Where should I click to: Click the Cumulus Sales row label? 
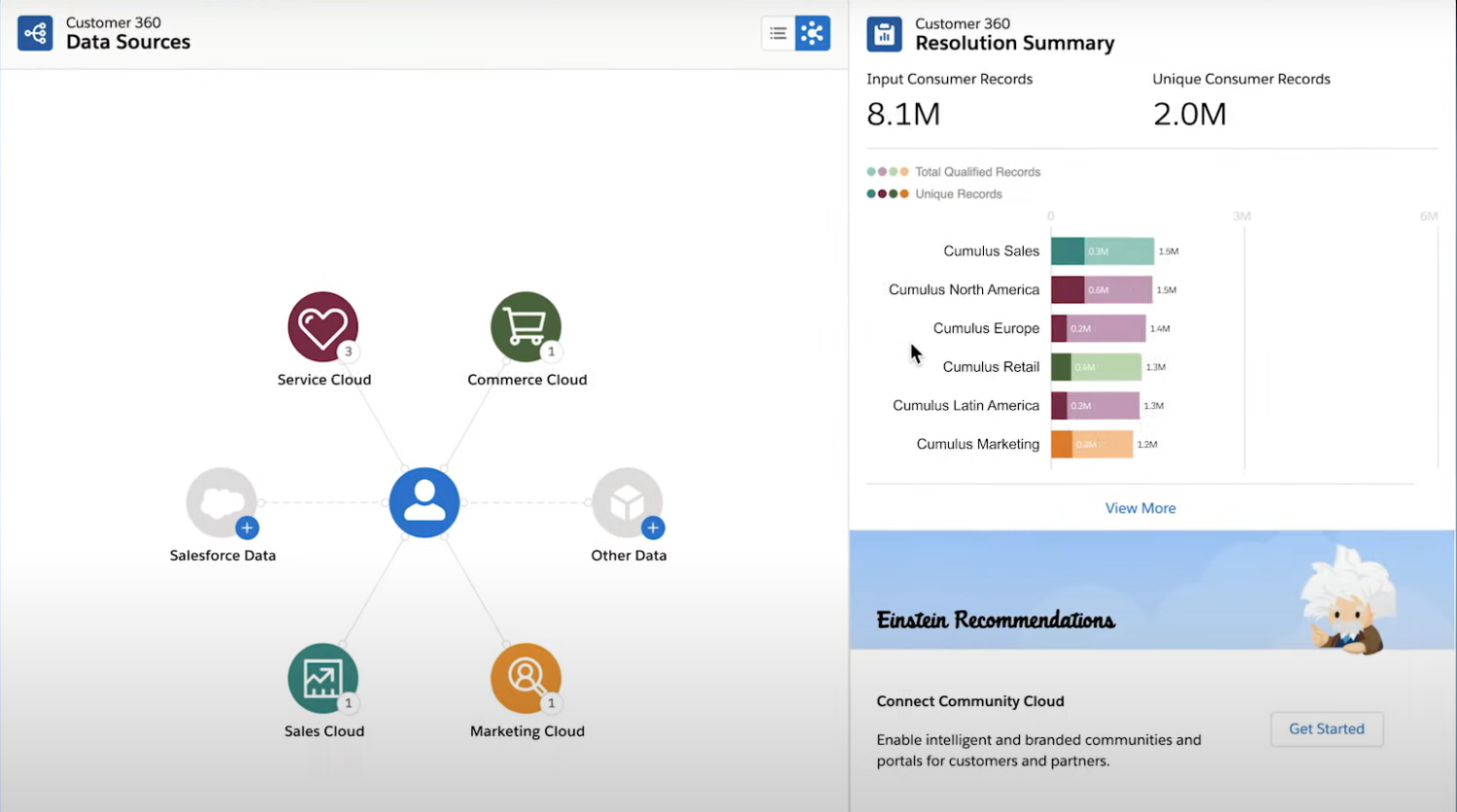click(x=991, y=251)
